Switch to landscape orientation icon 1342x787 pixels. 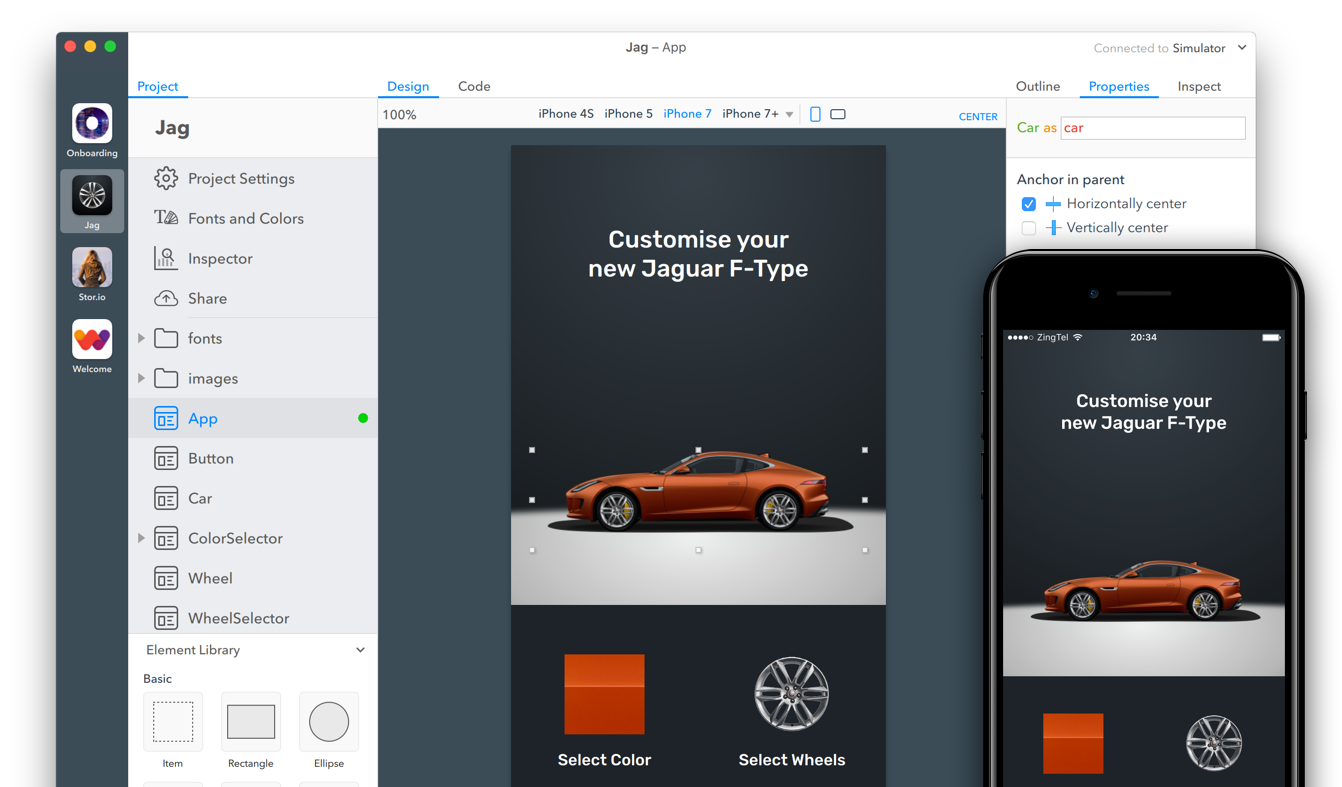838,114
